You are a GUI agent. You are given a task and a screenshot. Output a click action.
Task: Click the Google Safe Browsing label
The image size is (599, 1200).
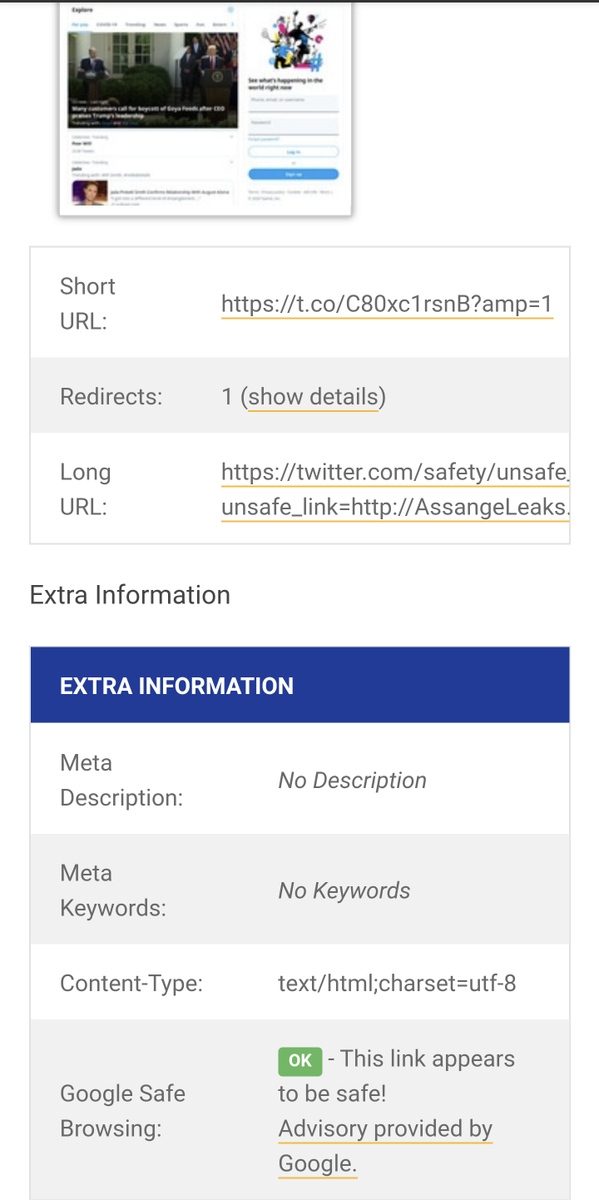click(123, 1111)
